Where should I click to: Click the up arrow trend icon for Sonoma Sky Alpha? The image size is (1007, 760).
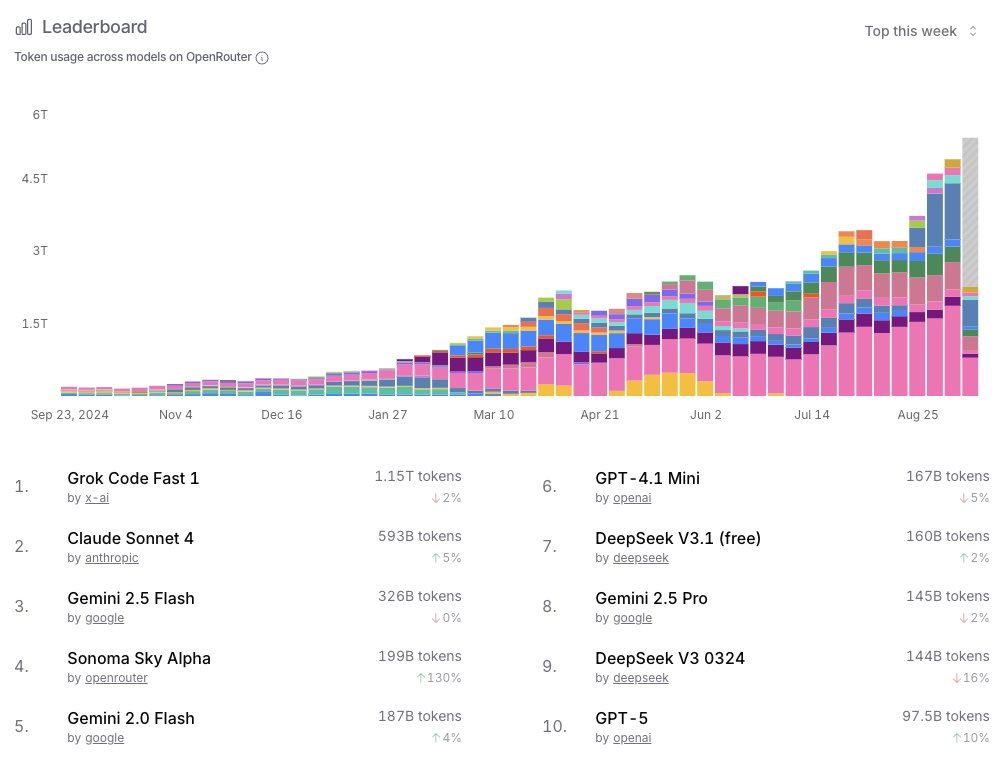click(x=421, y=678)
